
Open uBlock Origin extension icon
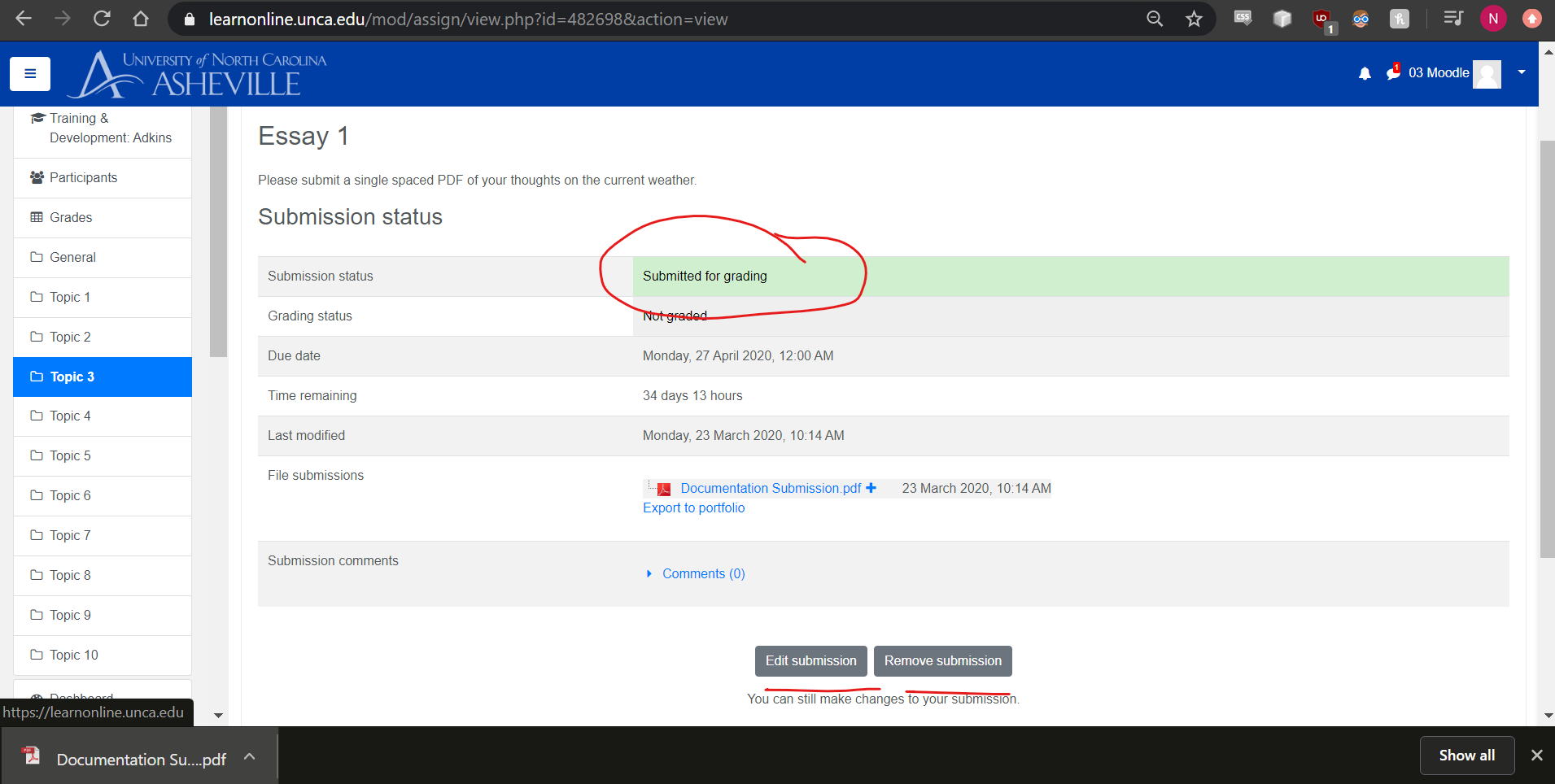[x=1321, y=19]
